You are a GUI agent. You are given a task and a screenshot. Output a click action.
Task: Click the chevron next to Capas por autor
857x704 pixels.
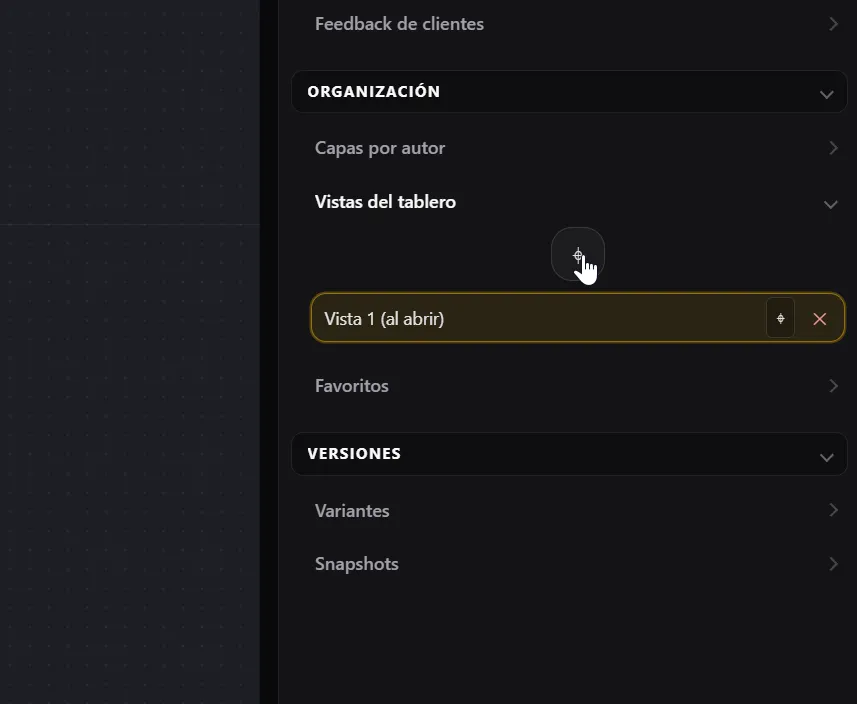click(833, 148)
